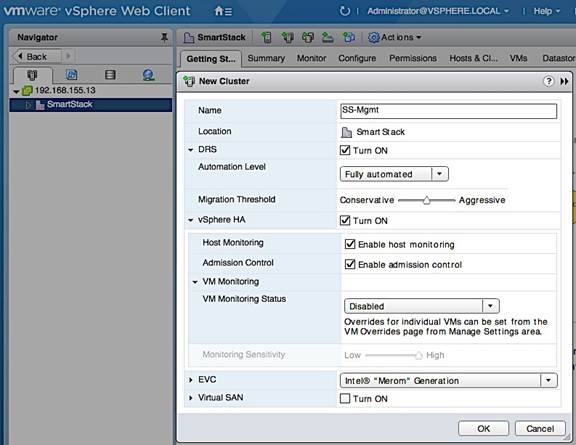
Task: Switch to the Hosts & Clusters tab
Action: click(x=474, y=58)
